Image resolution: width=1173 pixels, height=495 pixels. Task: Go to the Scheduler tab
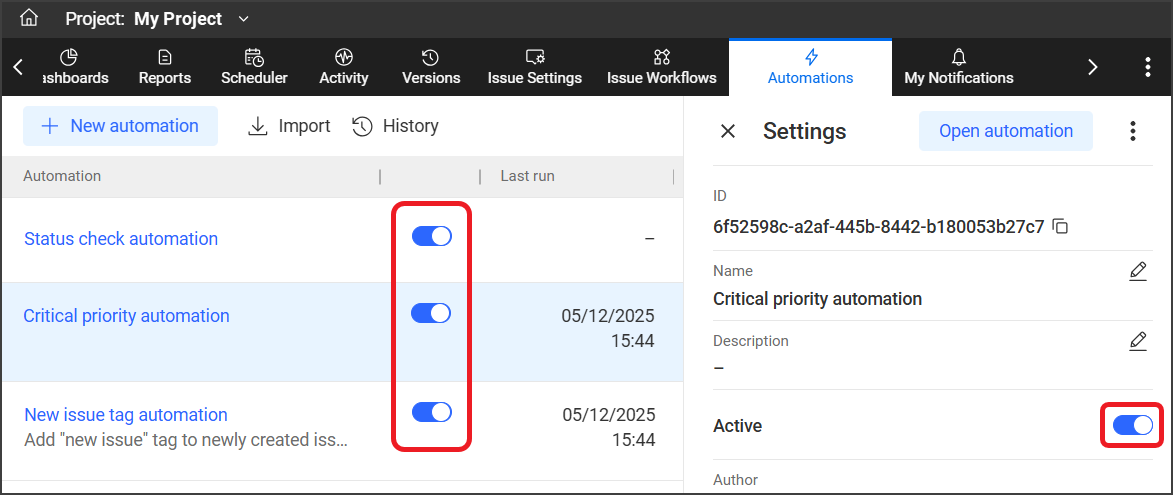tap(254, 67)
